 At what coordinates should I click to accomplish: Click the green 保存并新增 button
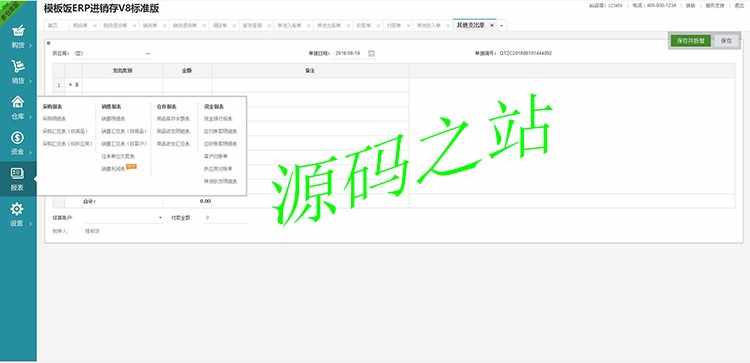pos(691,41)
